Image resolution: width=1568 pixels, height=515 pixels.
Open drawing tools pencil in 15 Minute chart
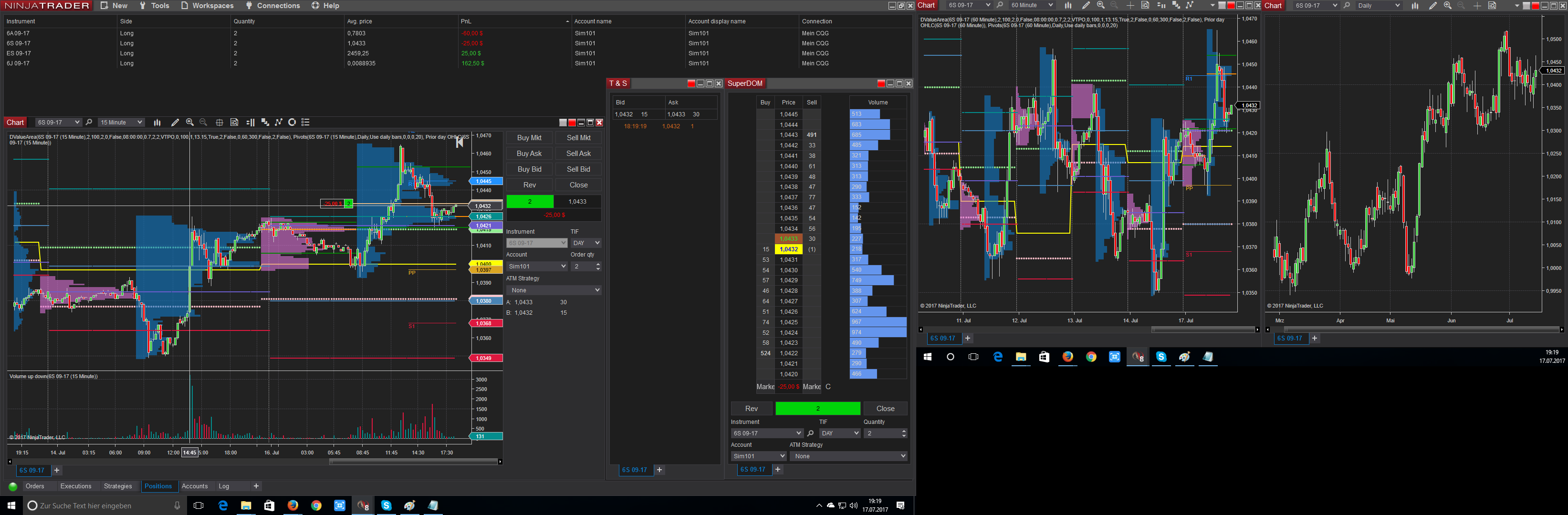click(175, 122)
